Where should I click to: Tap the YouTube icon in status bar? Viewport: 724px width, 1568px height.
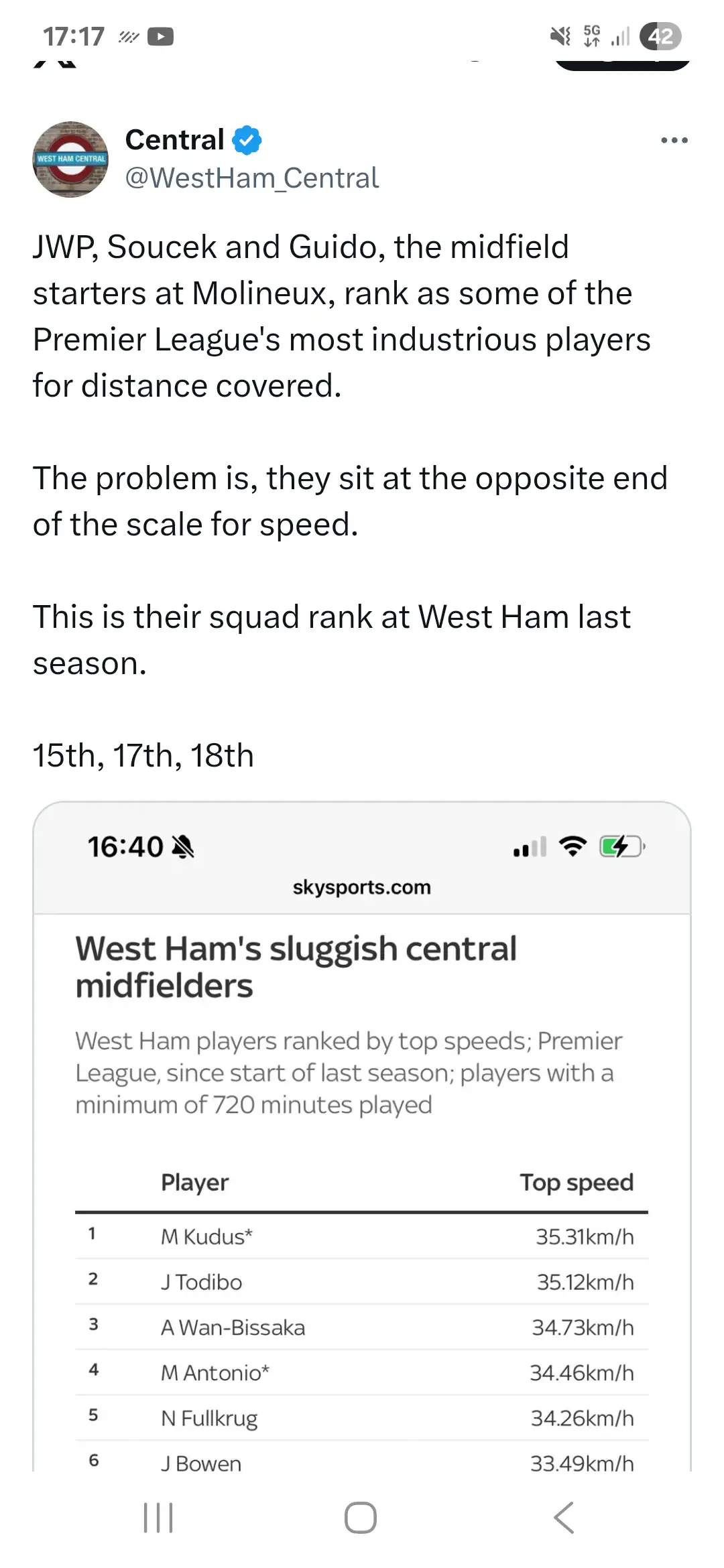pyautogui.click(x=160, y=36)
